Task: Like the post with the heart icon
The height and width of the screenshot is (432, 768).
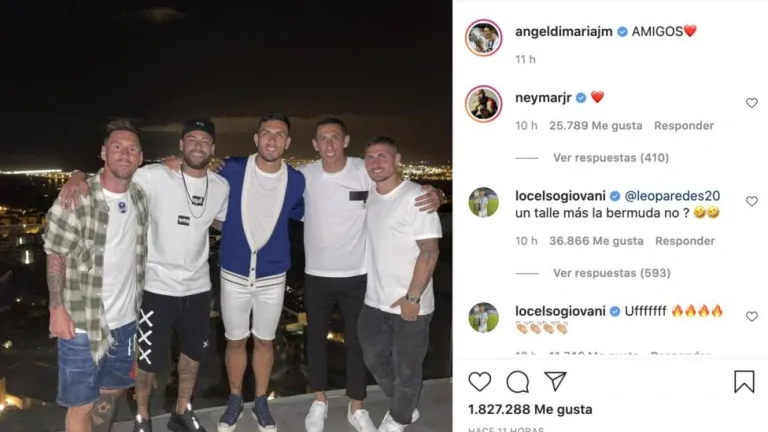Action: pos(480,382)
